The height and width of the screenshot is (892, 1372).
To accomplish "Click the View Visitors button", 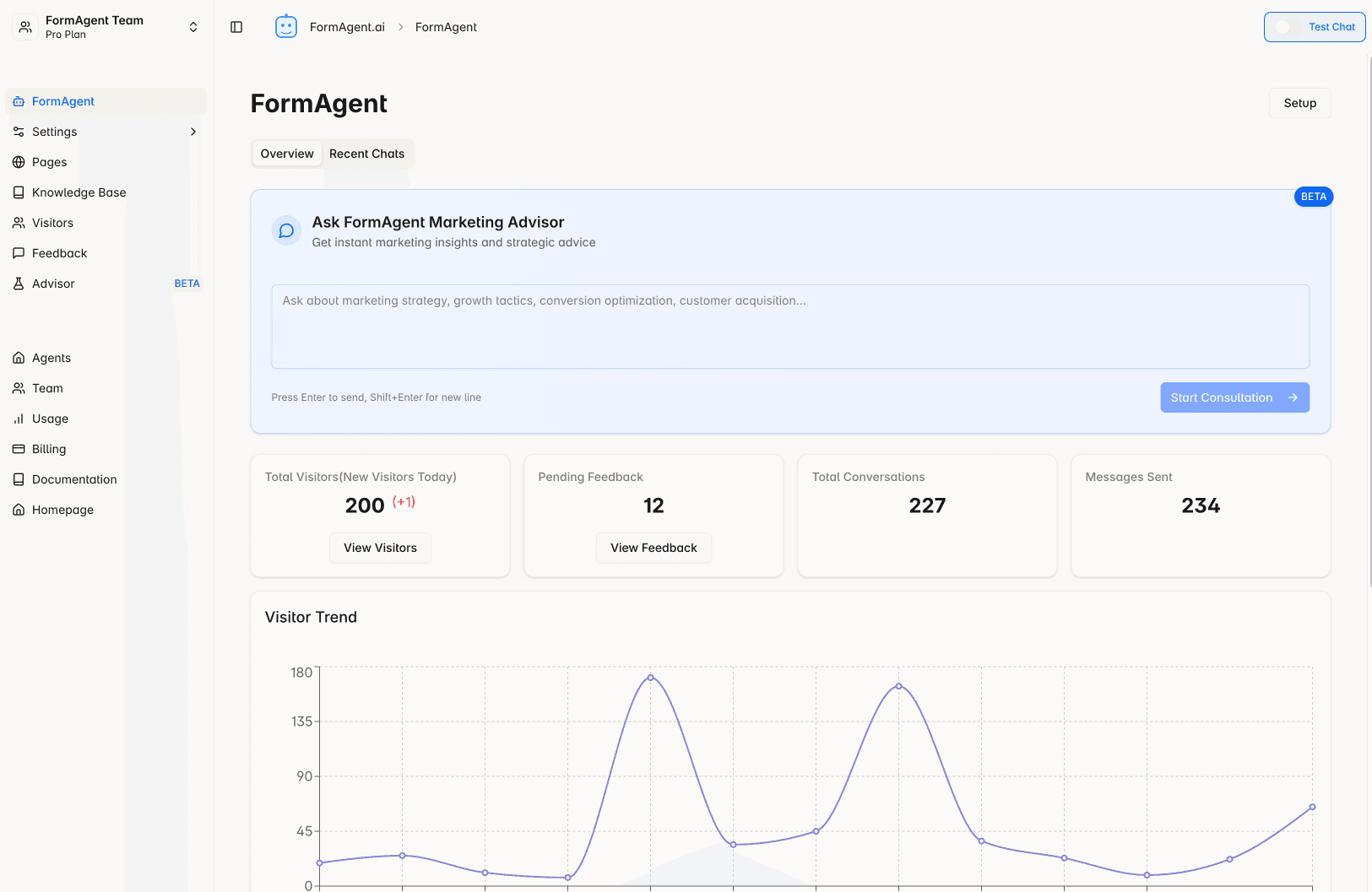I will (380, 548).
